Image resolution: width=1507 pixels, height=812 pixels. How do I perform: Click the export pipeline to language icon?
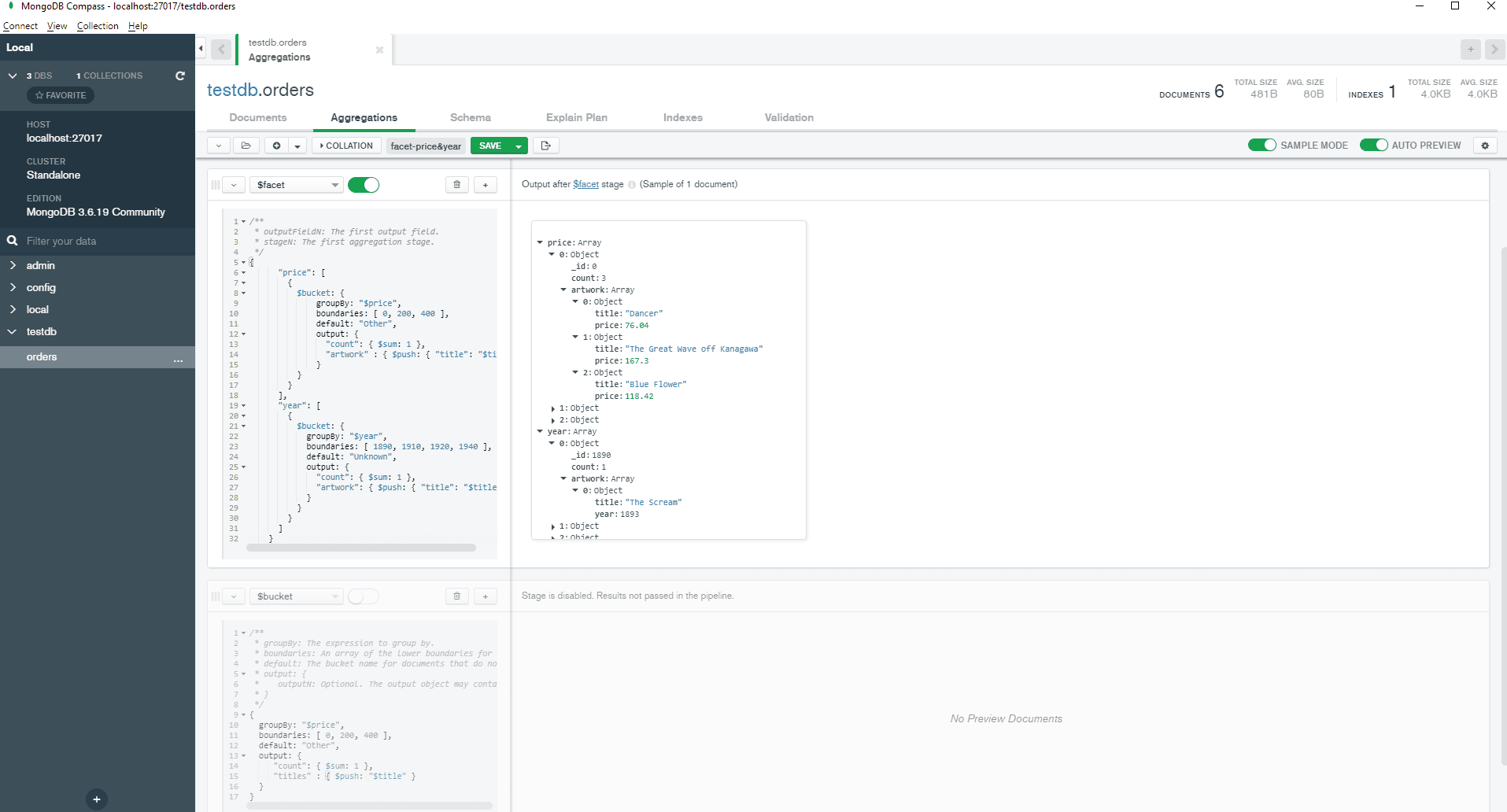pos(545,146)
